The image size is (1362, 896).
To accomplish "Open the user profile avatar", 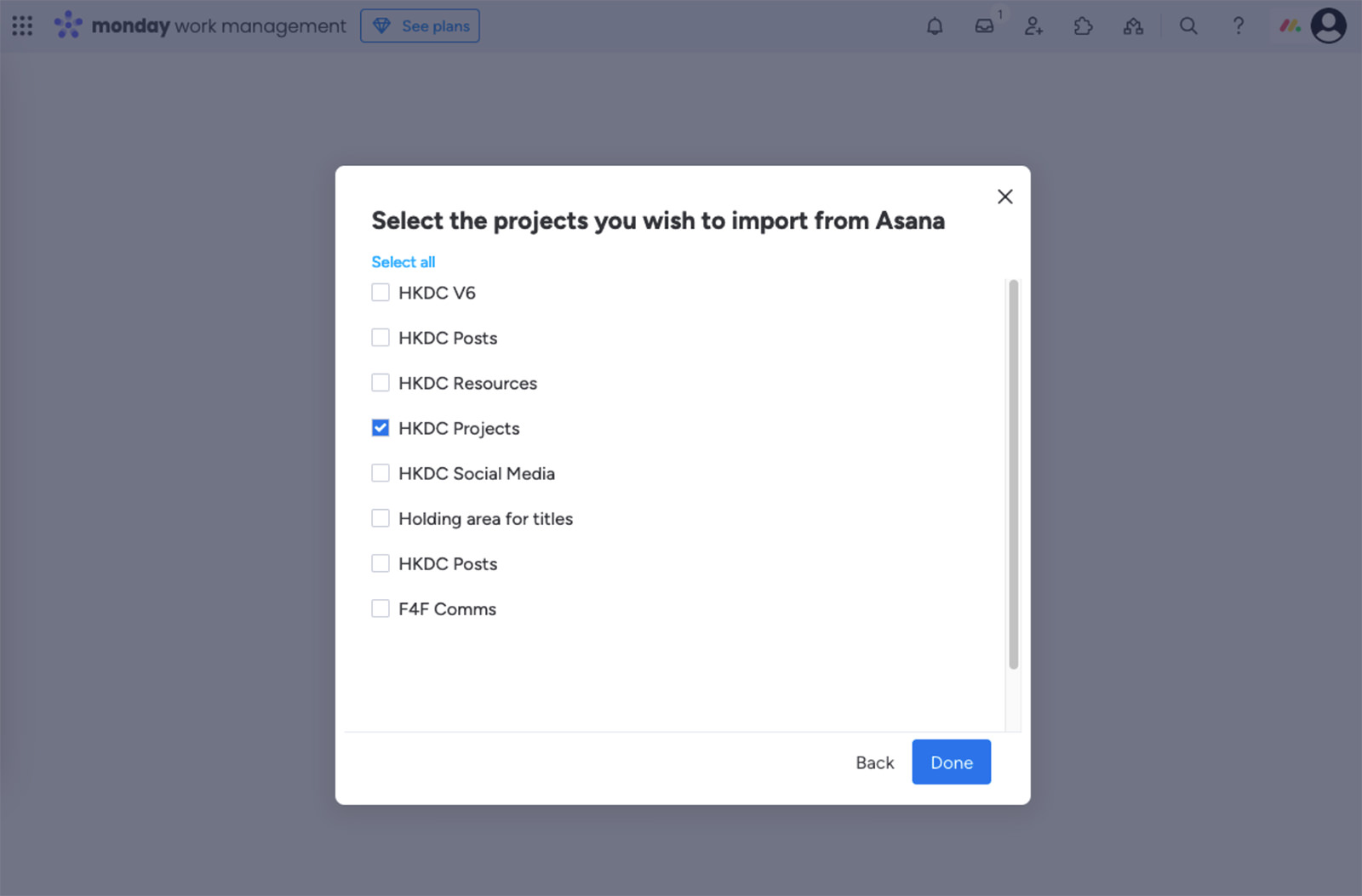I will coord(1329,26).
